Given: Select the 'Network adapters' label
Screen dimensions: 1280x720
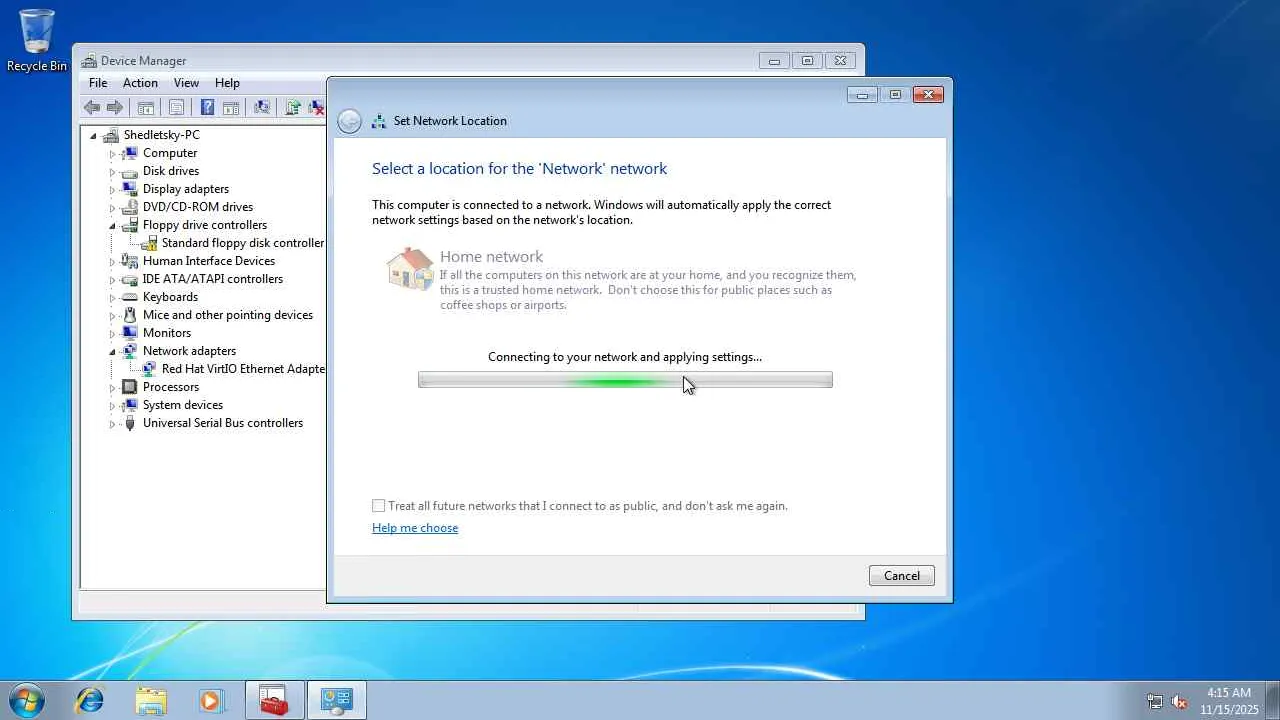Looking at the screenshot, I should [x=190, y=351].
